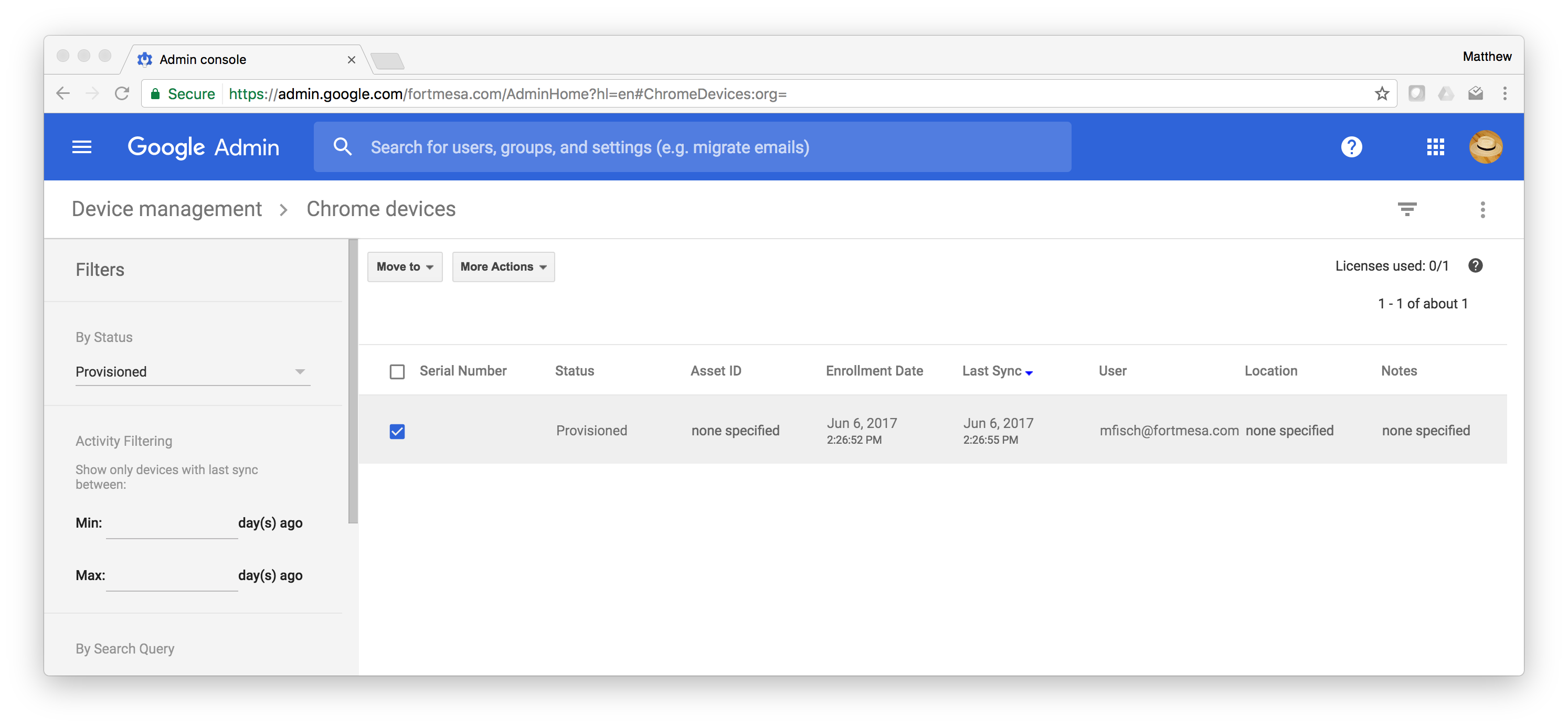Click the Notes none specified cell
This screenshot has width=1568, height=728.
tap(1426, 431)
